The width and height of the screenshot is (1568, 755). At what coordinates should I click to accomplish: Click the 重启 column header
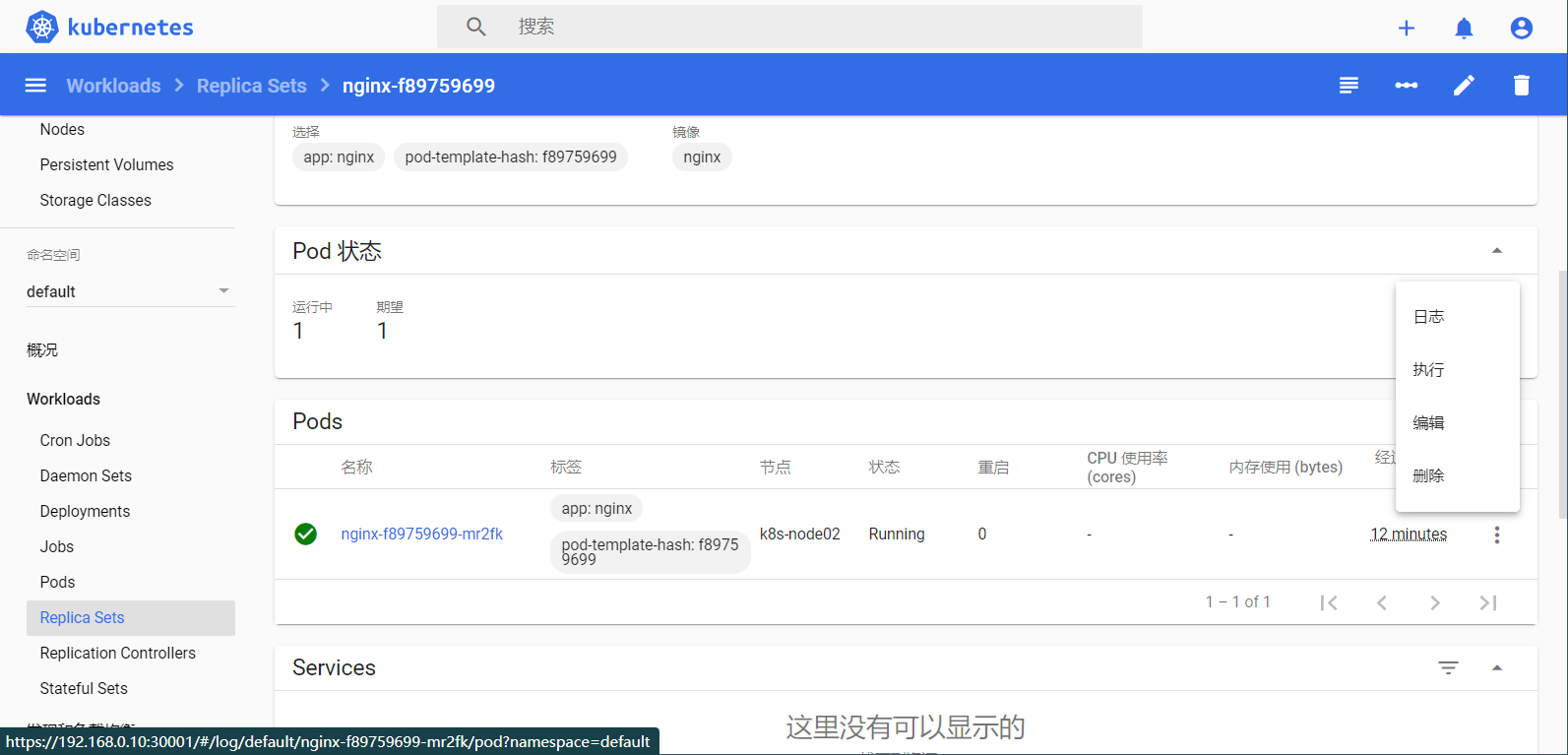click(993, 467)
